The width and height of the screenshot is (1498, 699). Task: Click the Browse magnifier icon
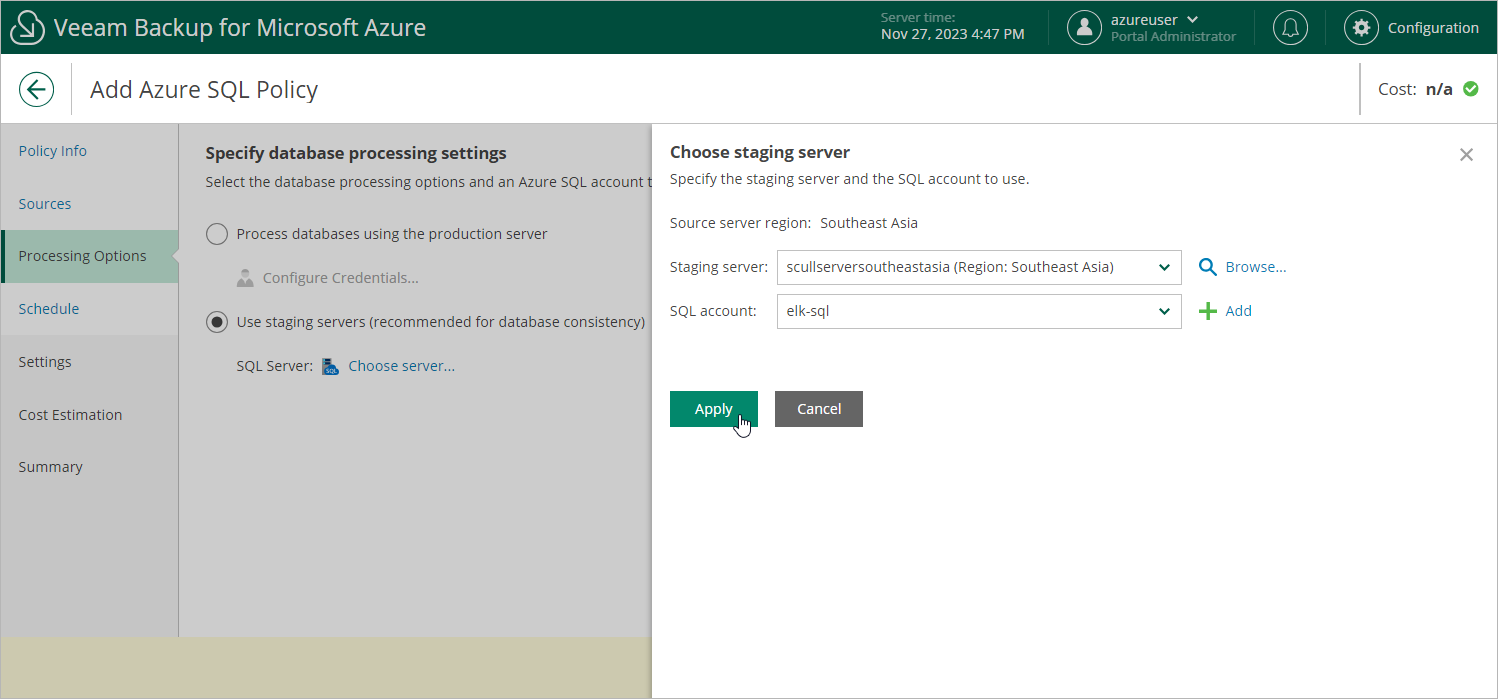[1208, 267]
